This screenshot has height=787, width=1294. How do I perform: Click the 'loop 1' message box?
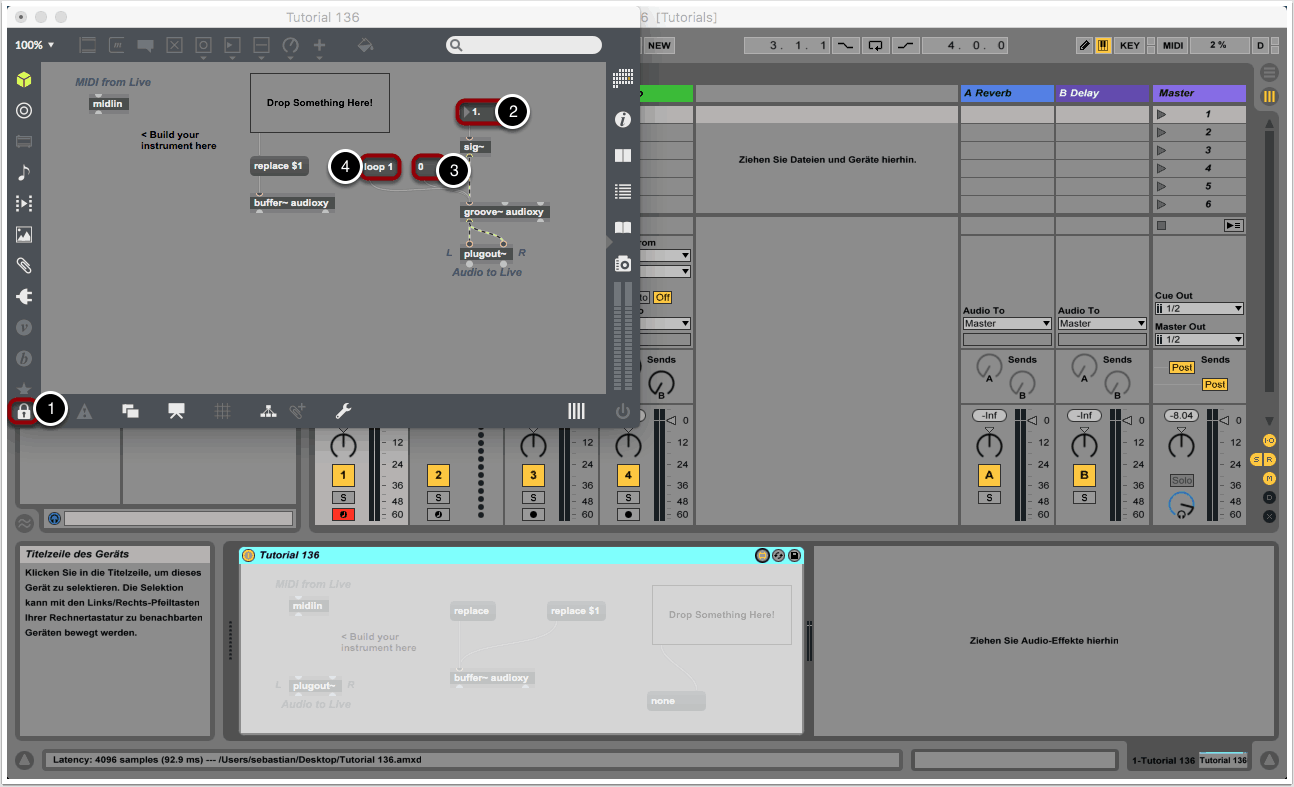[x=380, y=167]
